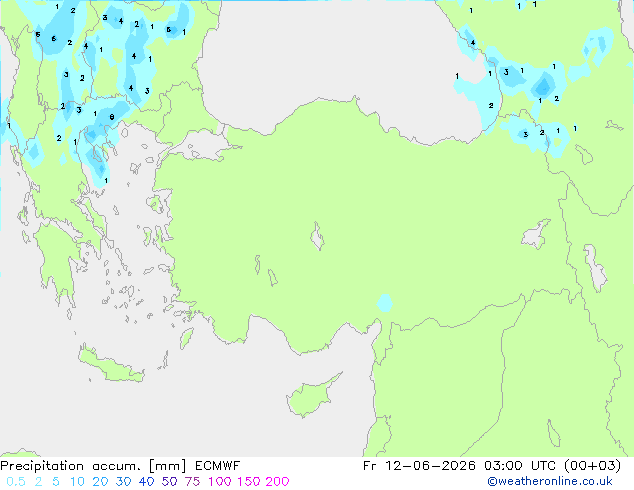Click the island of Crete on the map

110,365
